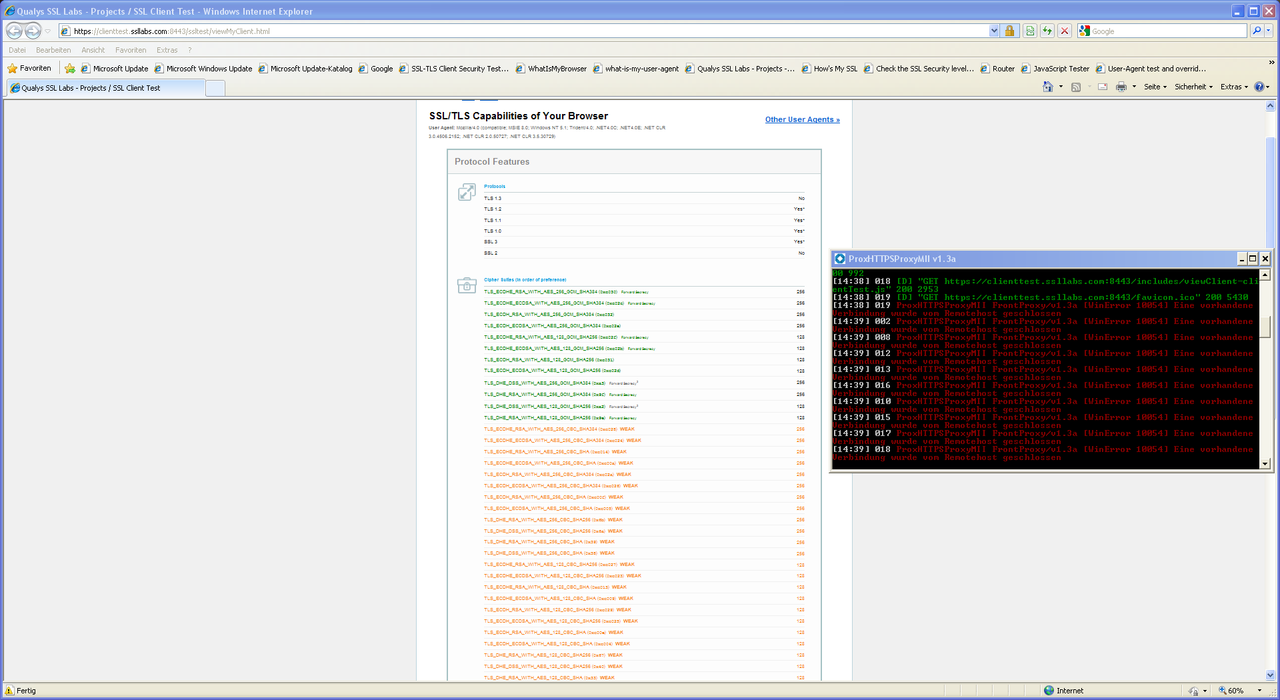1280x700 pixels.
Task: Open the what-is-my-user-agent bookmark
Action: coord(637,69)
